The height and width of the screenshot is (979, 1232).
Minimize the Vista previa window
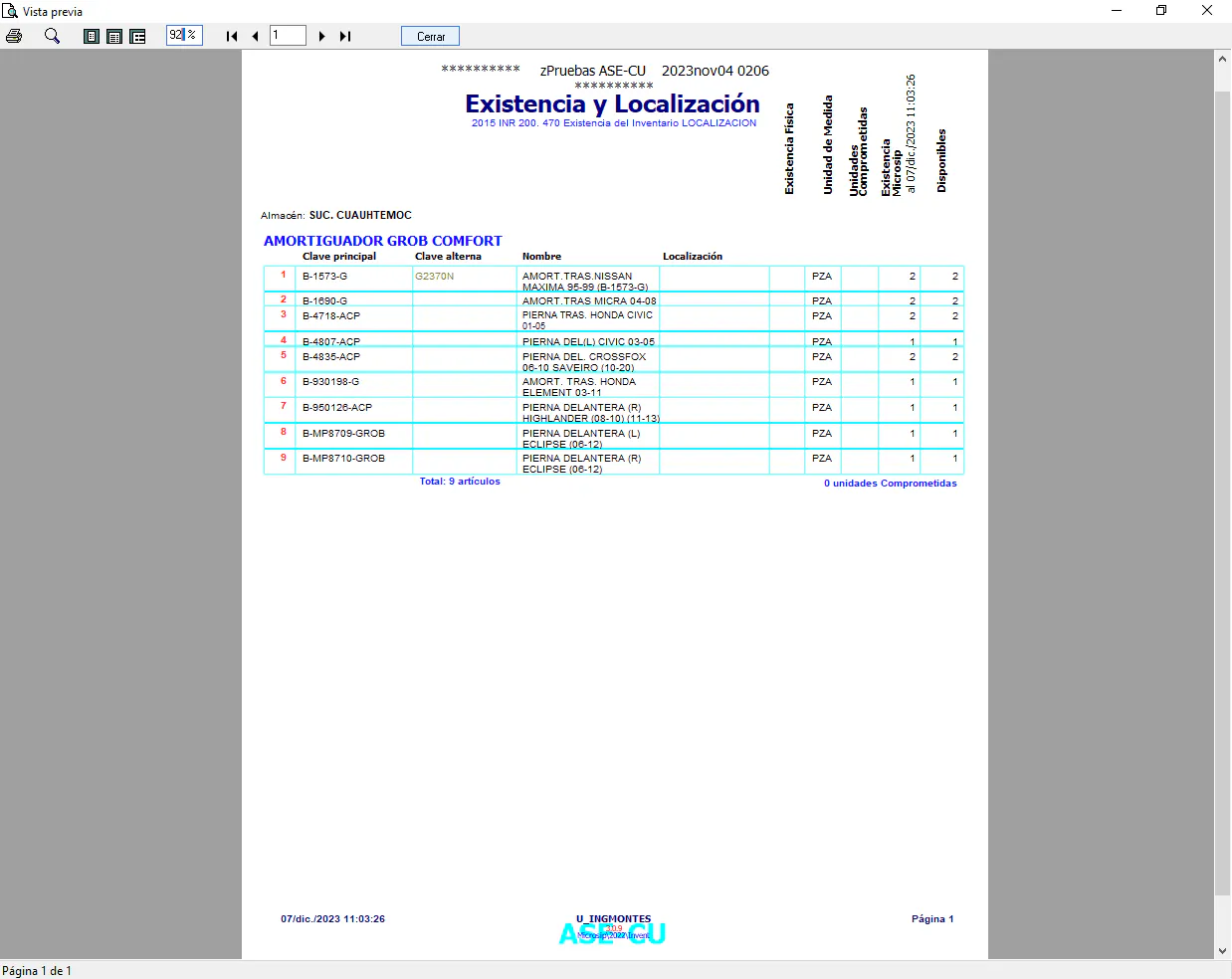coord(1117,11)
